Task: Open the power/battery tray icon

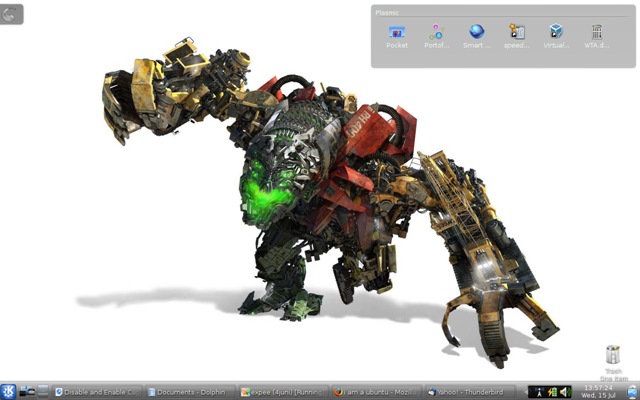Action: click(x=552, y=392)
